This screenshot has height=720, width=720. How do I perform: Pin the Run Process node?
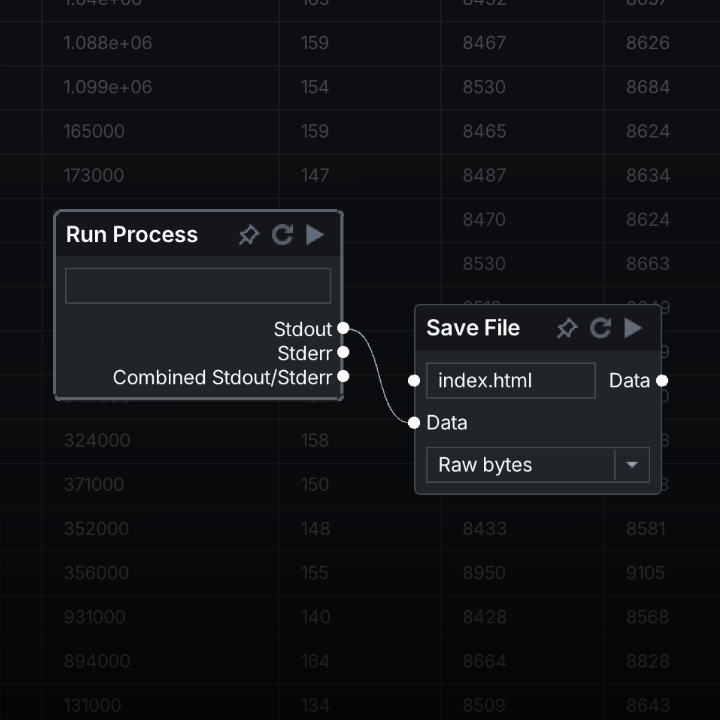[x=249, y=235]
